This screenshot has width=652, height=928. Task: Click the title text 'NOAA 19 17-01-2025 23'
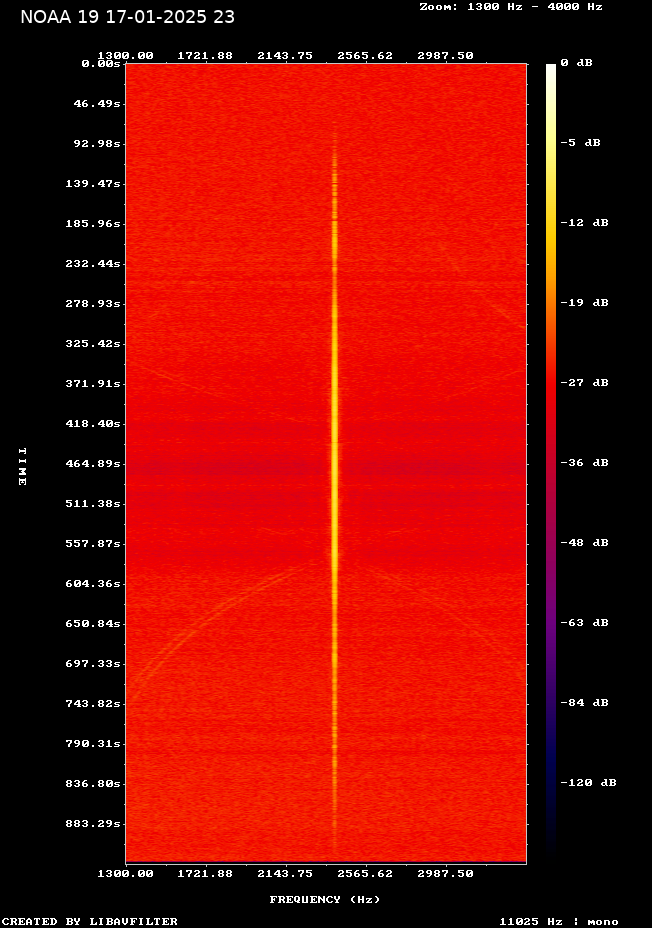pyautogui.click(x=128, y=17)
